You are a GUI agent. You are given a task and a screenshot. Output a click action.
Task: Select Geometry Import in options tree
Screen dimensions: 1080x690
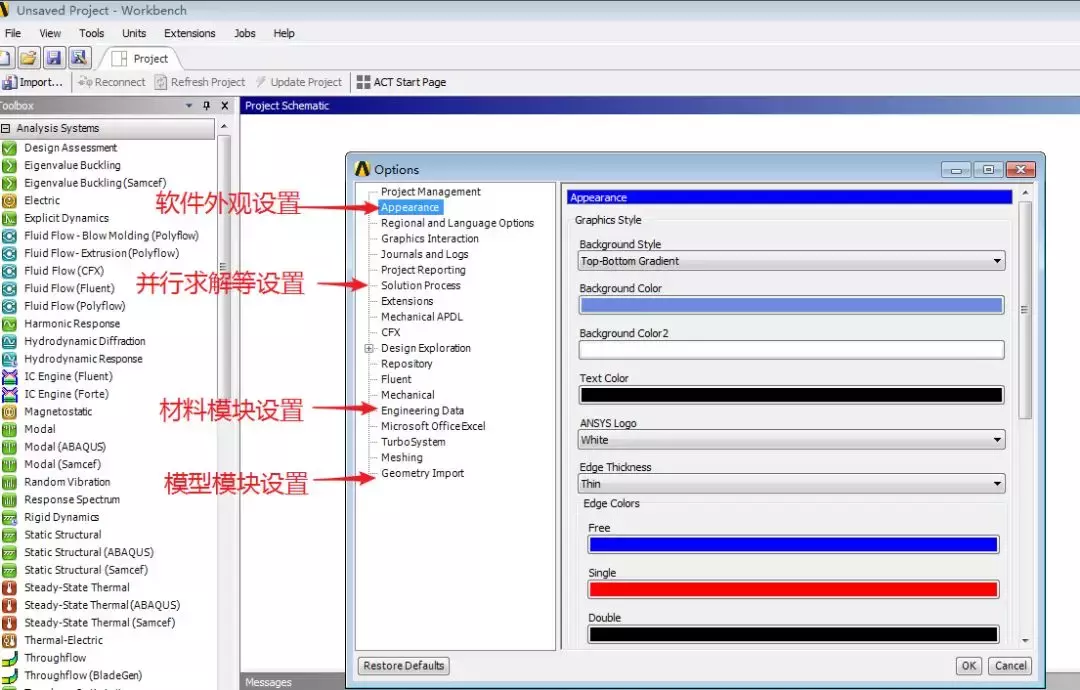point(422,473)
